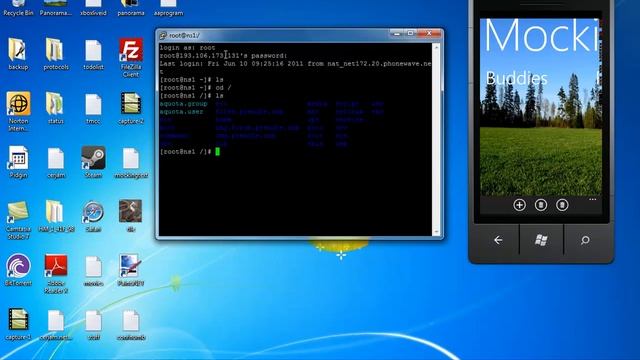The height and width of the screenshot is (360, 640).
Task: Open the protocols folder icon
Action: 56,54
